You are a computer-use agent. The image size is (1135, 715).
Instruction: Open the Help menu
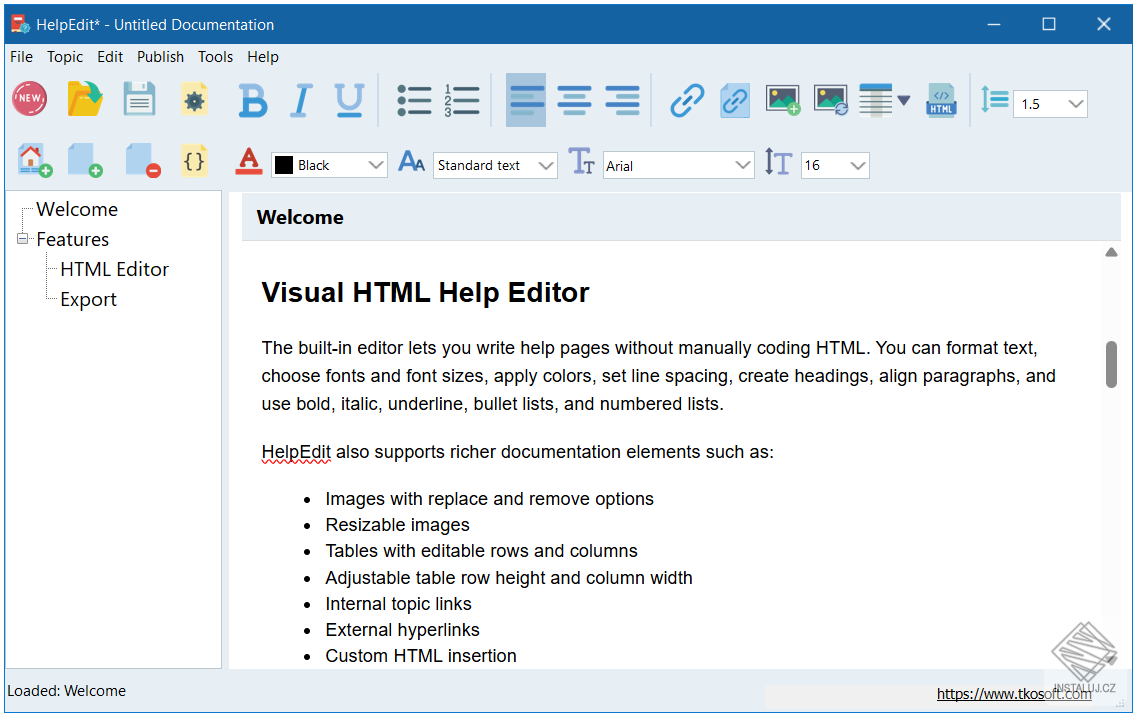(263, 56)
